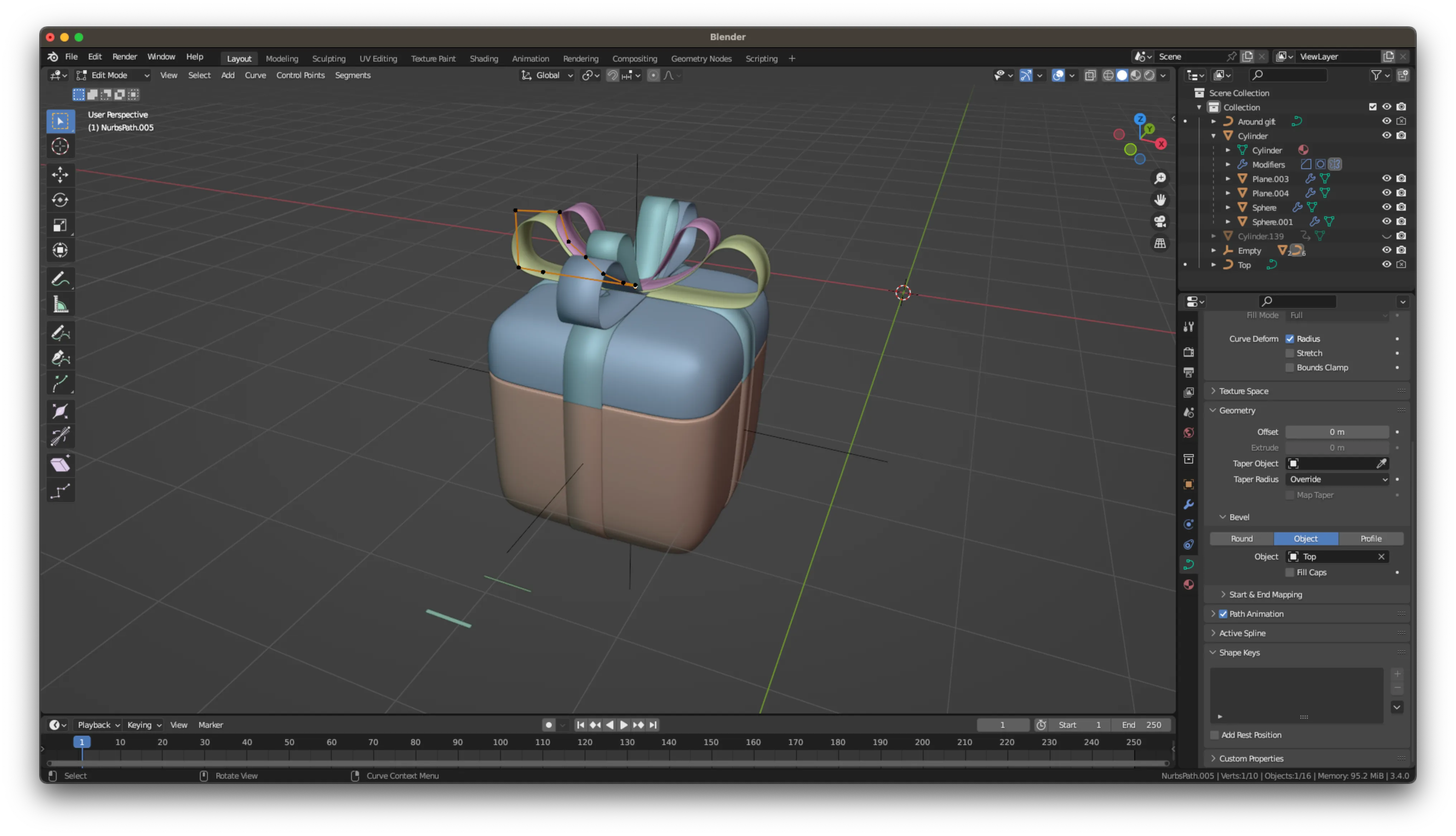Image resolution: width=1456 pixels, height=836 pixels.
Task: Open the World properties tab icon
Action: [x=1188, y=433]
